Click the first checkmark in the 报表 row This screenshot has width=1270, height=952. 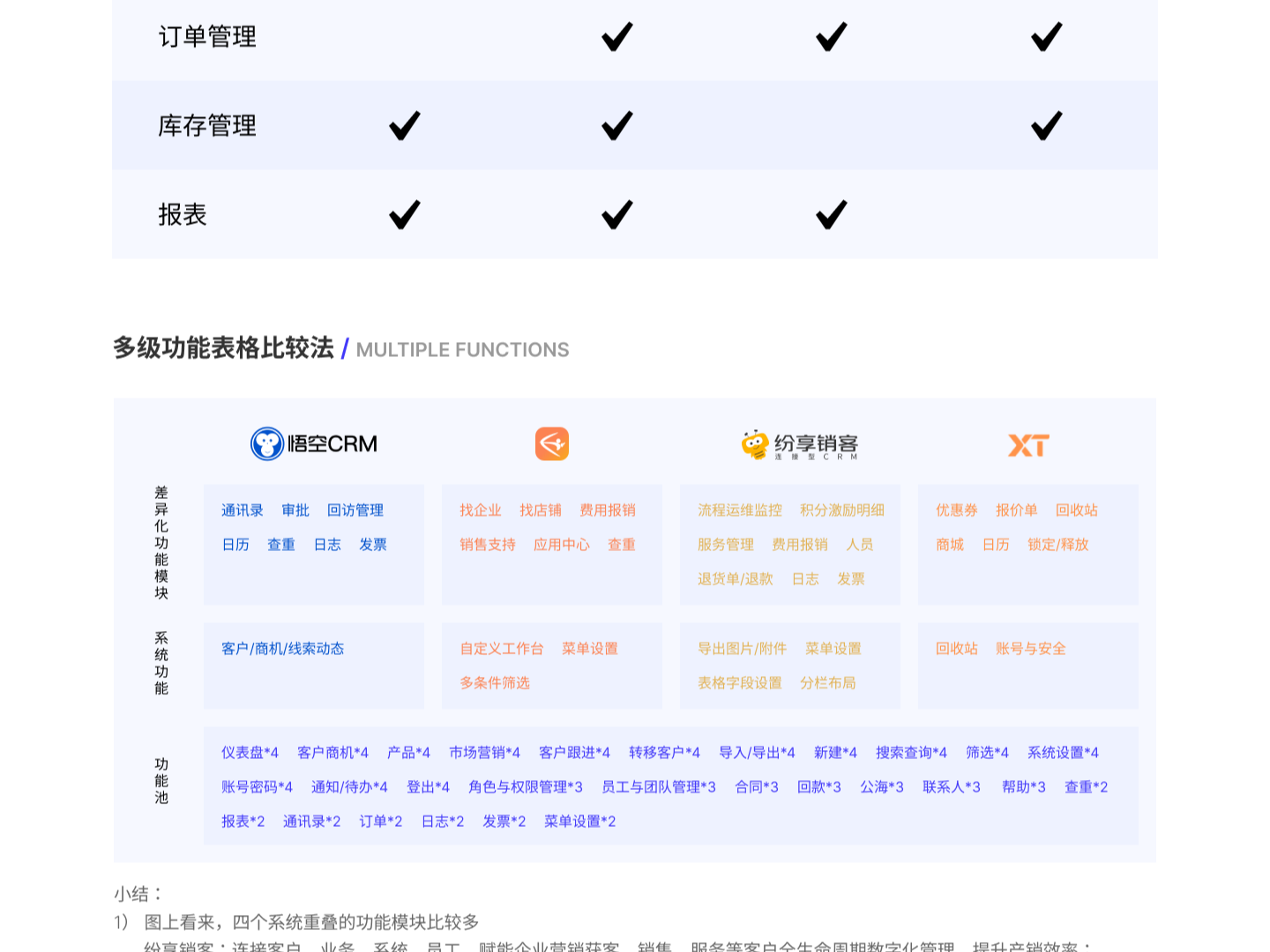403,214
